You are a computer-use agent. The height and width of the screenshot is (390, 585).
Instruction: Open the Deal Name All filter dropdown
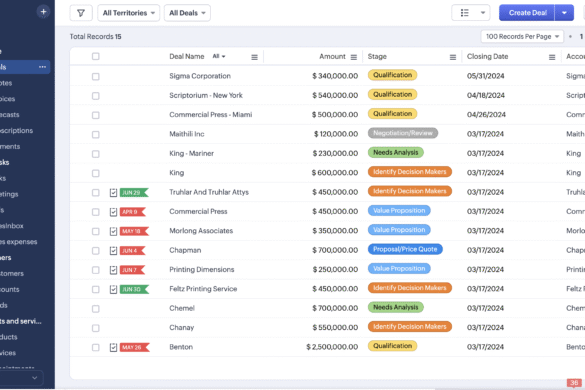219,56
